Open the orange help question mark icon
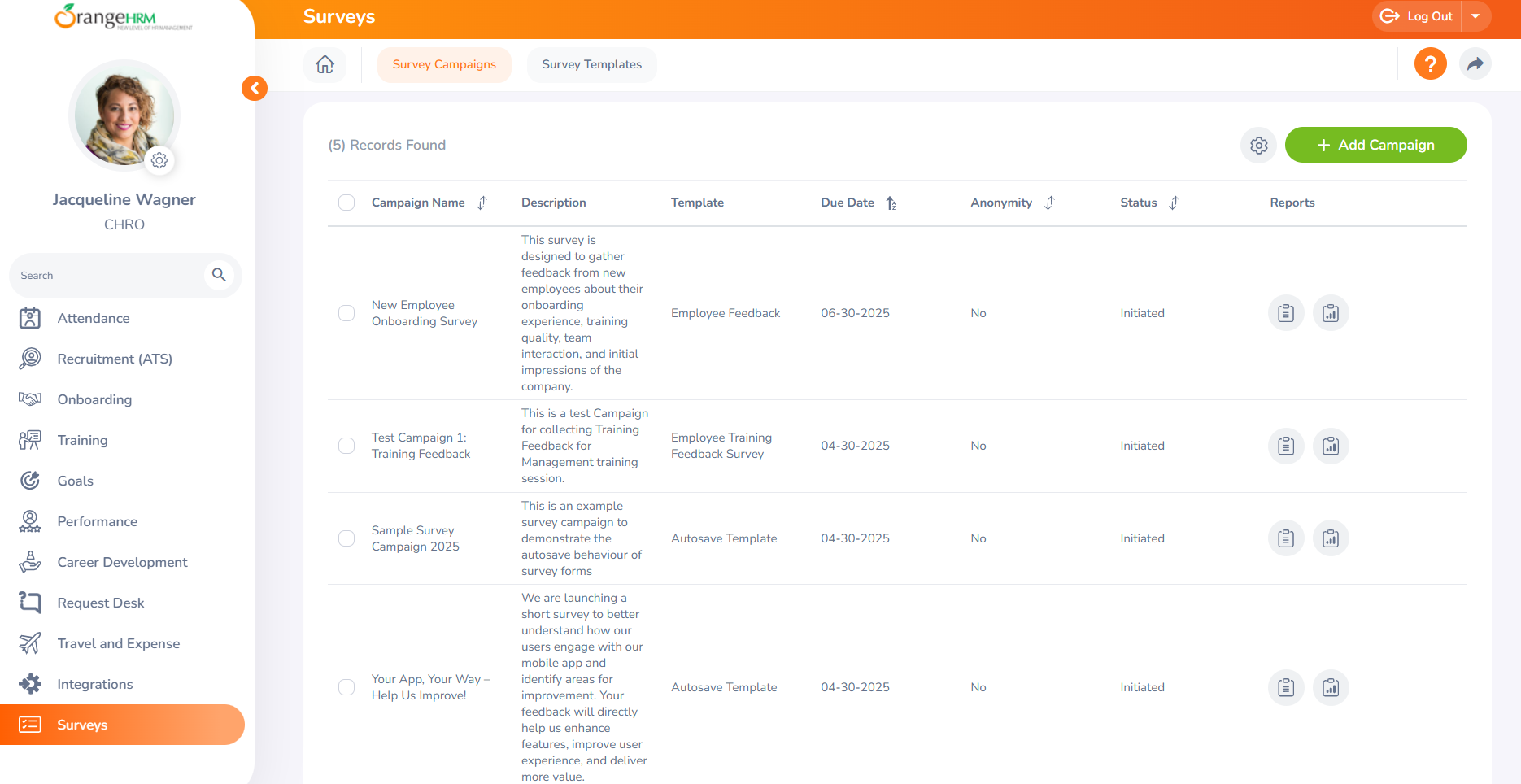Screen dimensions: 1521x784 pos(1430,63)
